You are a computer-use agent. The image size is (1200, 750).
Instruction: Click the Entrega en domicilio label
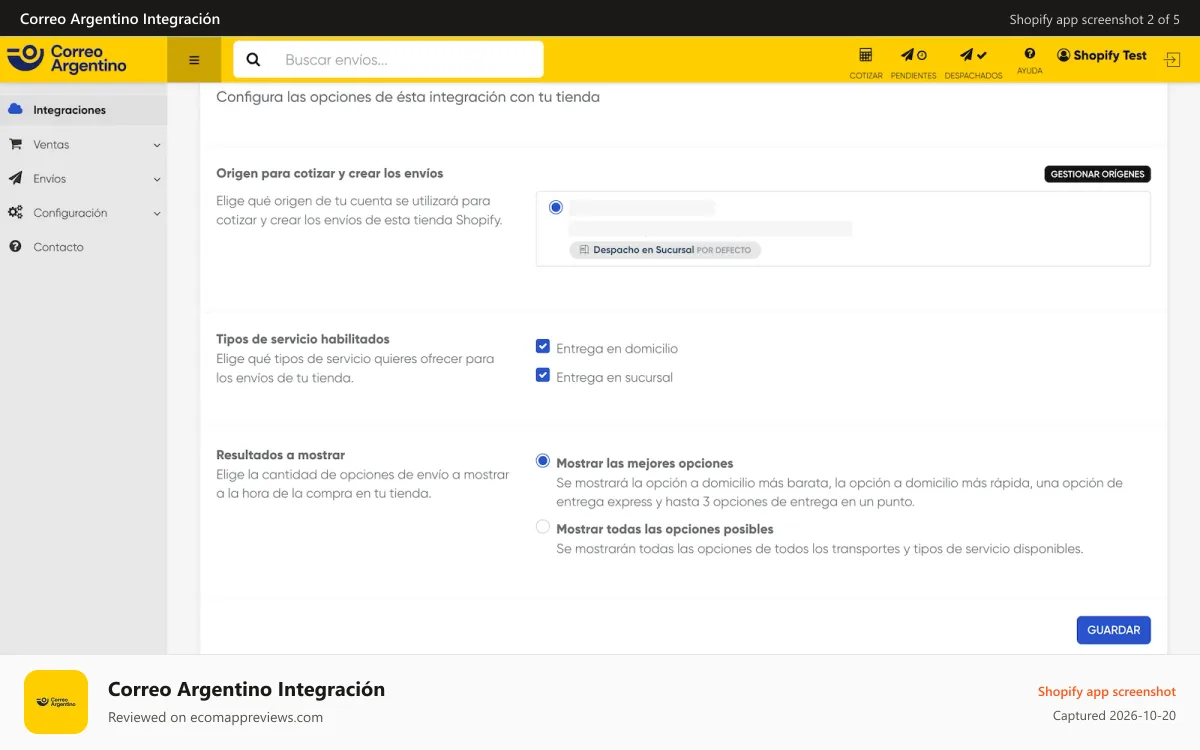pyautogui.click(x=617, y=349)
